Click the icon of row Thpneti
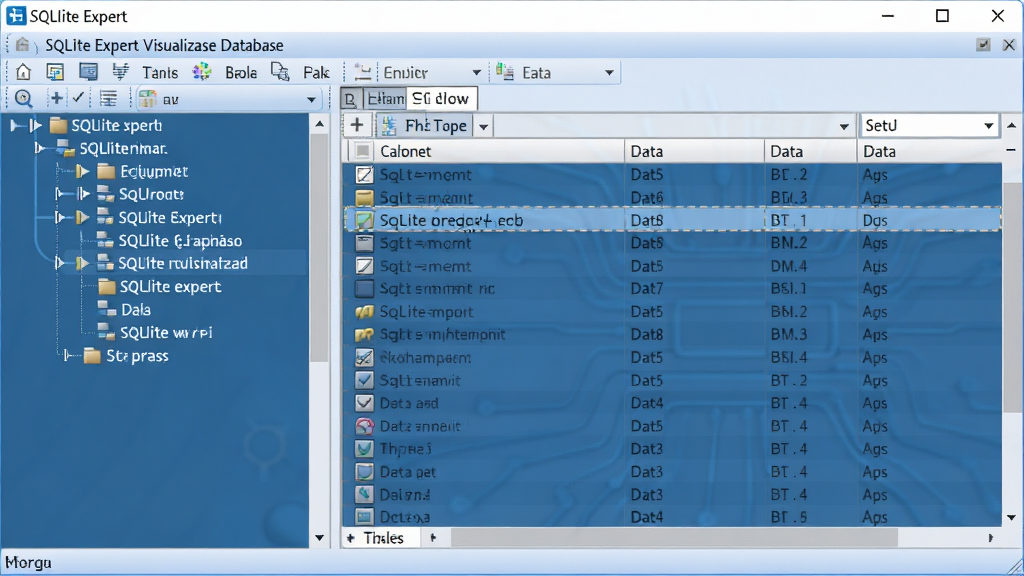Image resolution: width=1024 pixels, height=576 pixels. tap(364, 449)
